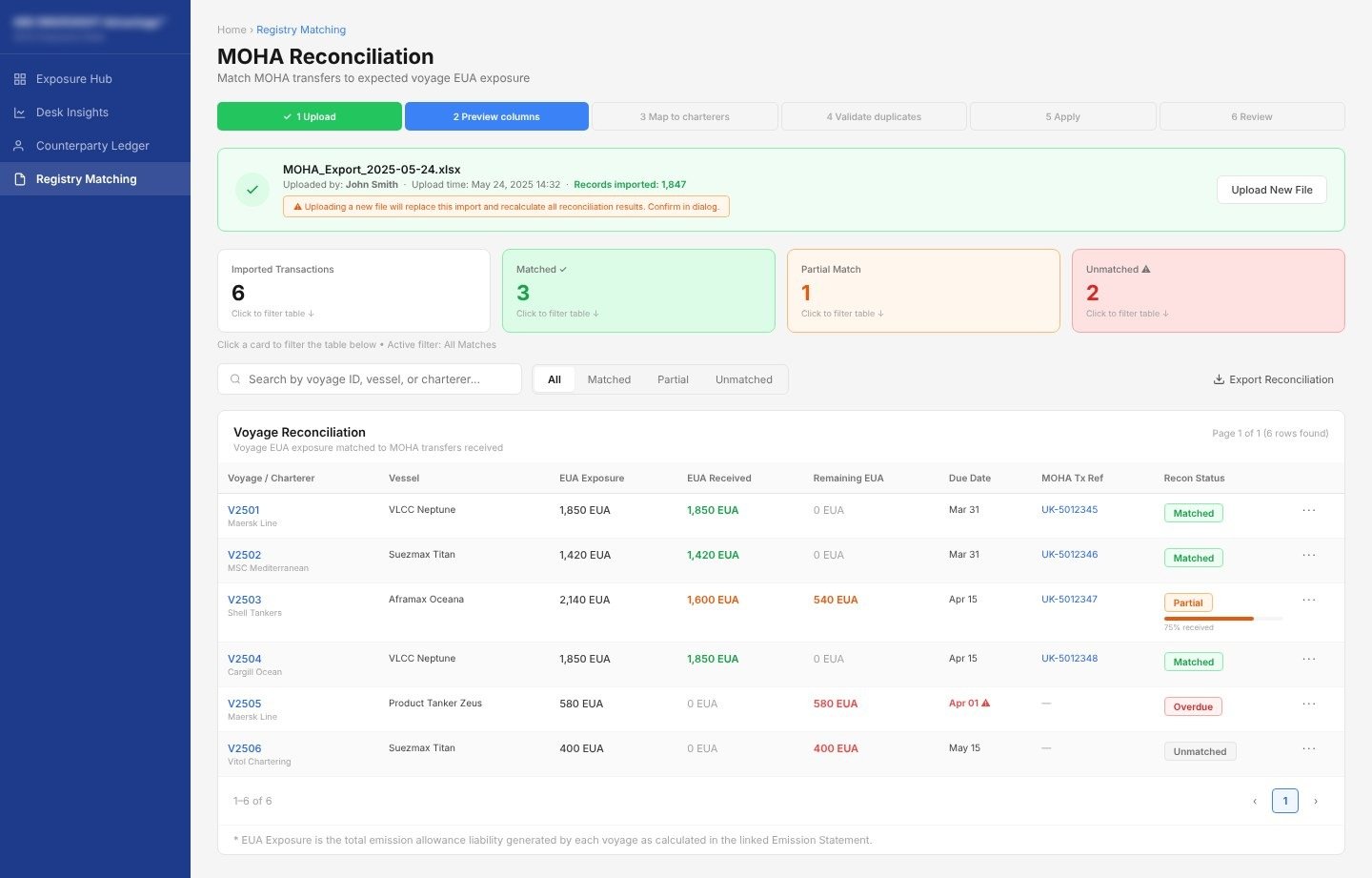Click the overdue warning icon beside Apr 01

click(x=985, y=704)
